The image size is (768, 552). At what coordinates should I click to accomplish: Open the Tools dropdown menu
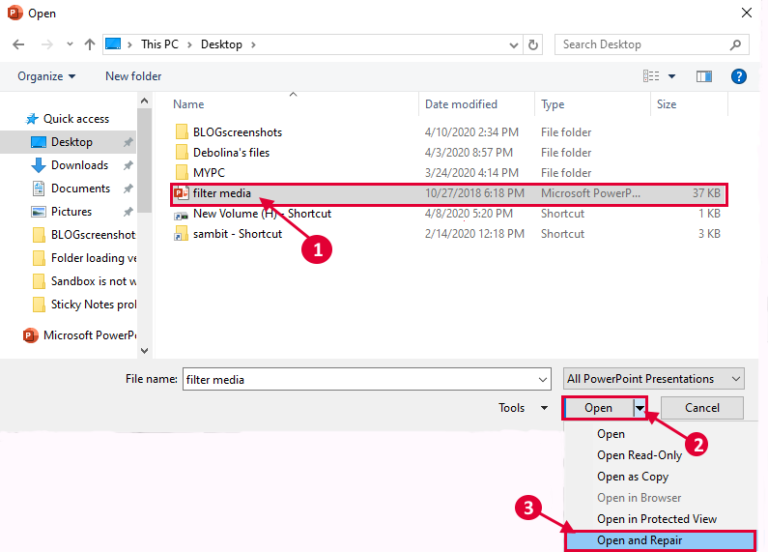(x=523, y=408)
